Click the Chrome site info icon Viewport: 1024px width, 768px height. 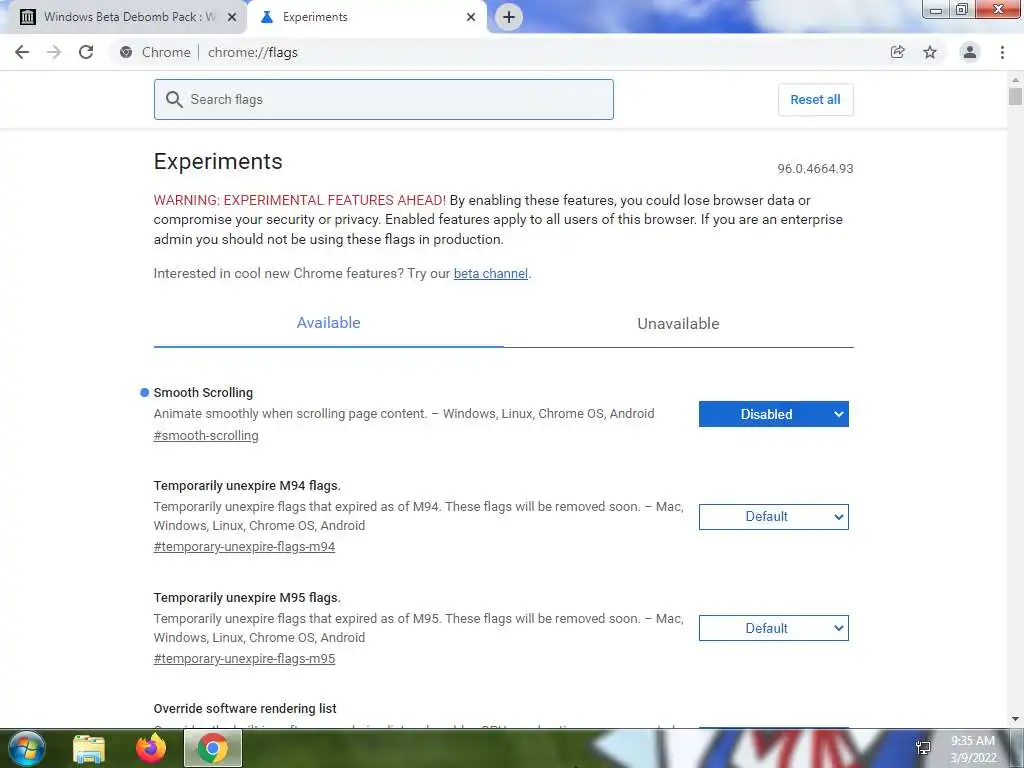[126, 52]
